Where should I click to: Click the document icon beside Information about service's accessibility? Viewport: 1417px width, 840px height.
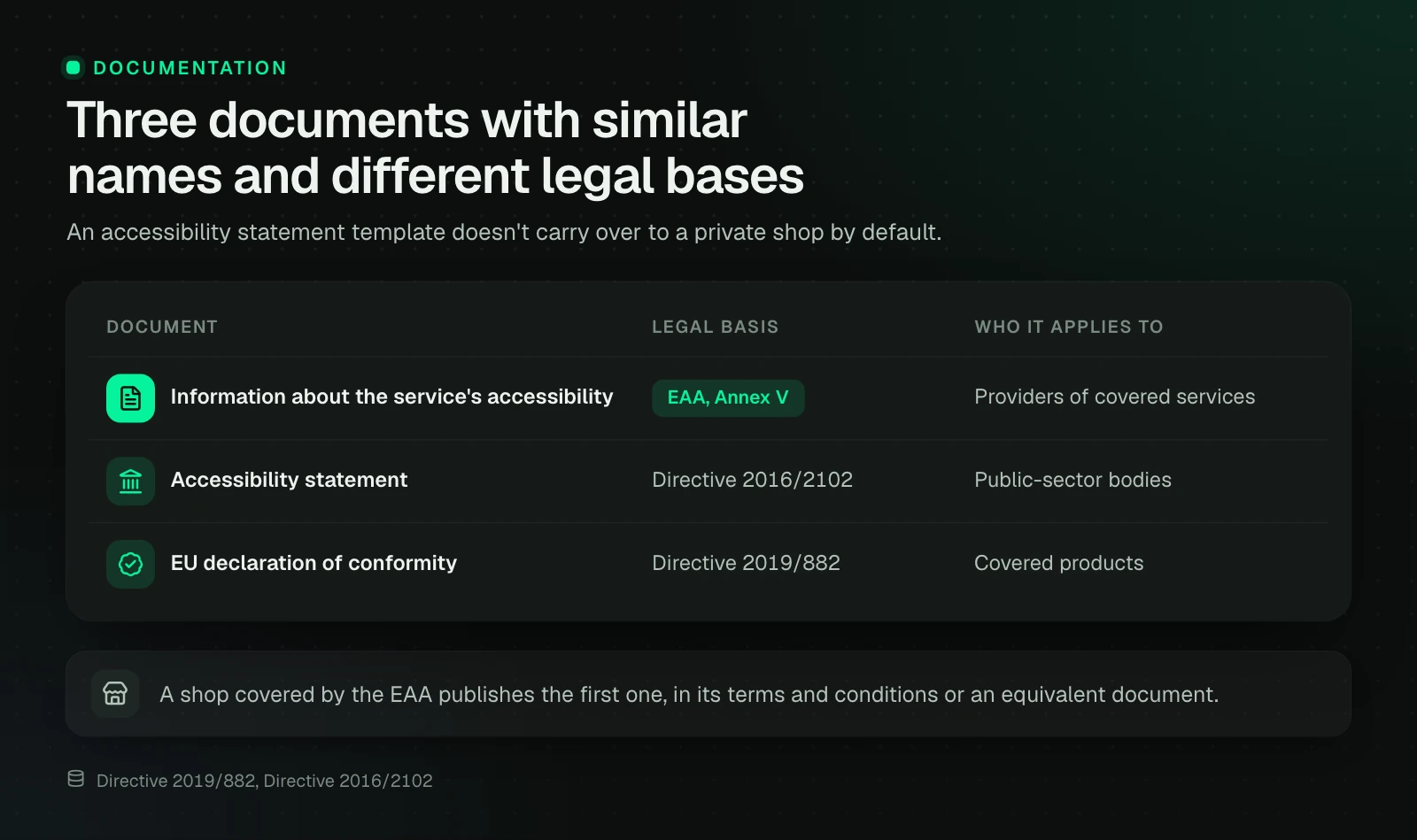(130, 398)
